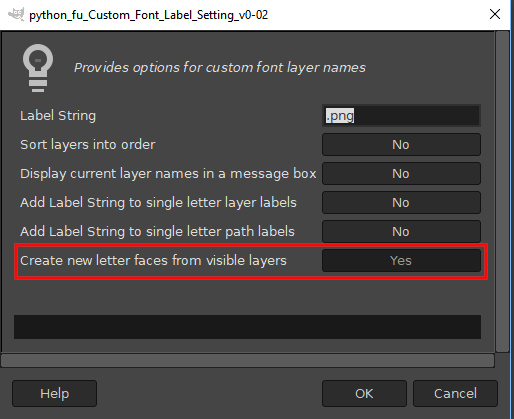The image size is (514, 419).
Task: Click the Create new letter faces label
Action: click(x=153, y=261)
